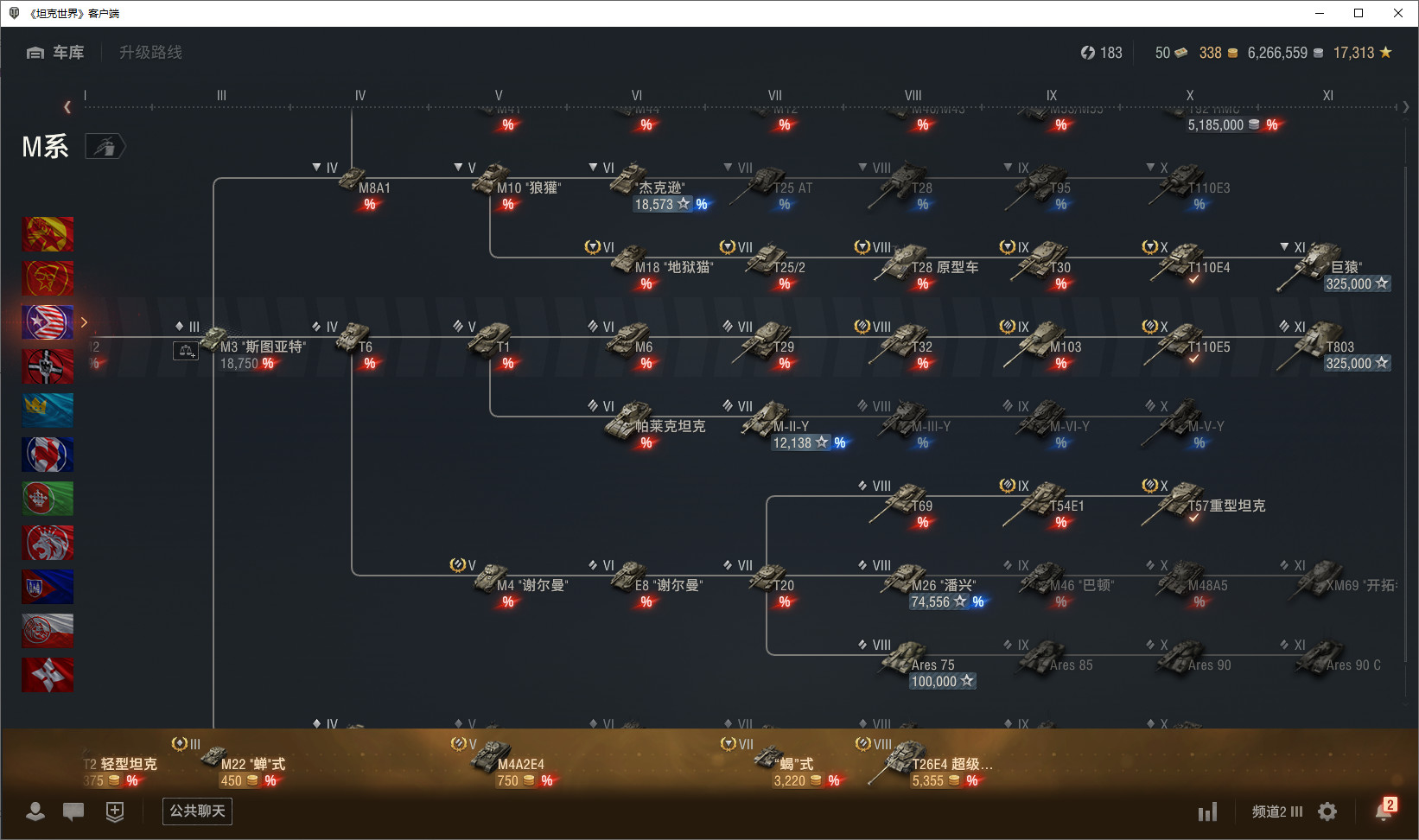1419x840 pixels.
Task: Select the Poland nation flag
Action: pos(48,631)
